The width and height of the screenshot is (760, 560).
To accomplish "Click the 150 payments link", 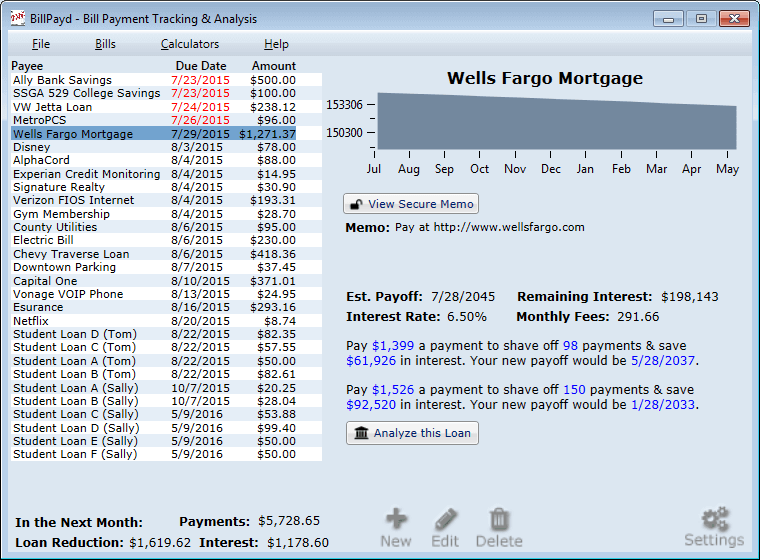I will pos(574,390).
